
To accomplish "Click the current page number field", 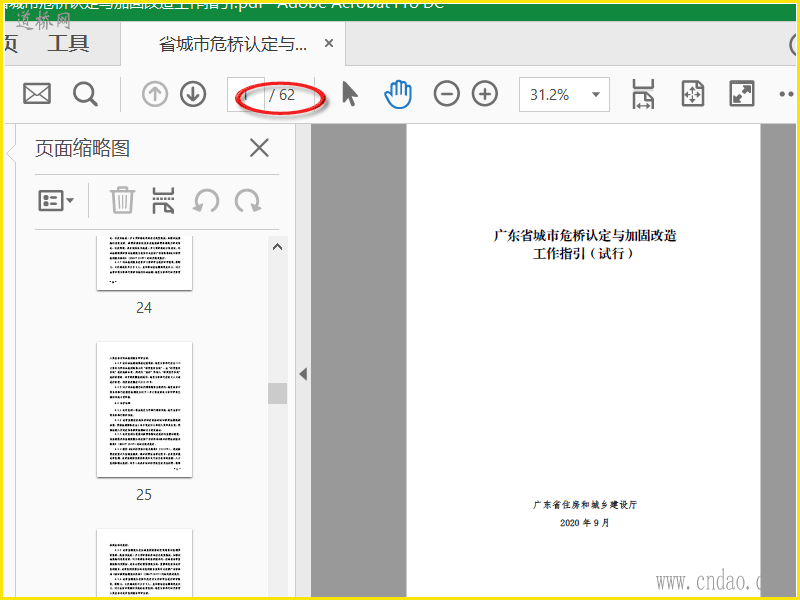I will click(246, 94).
